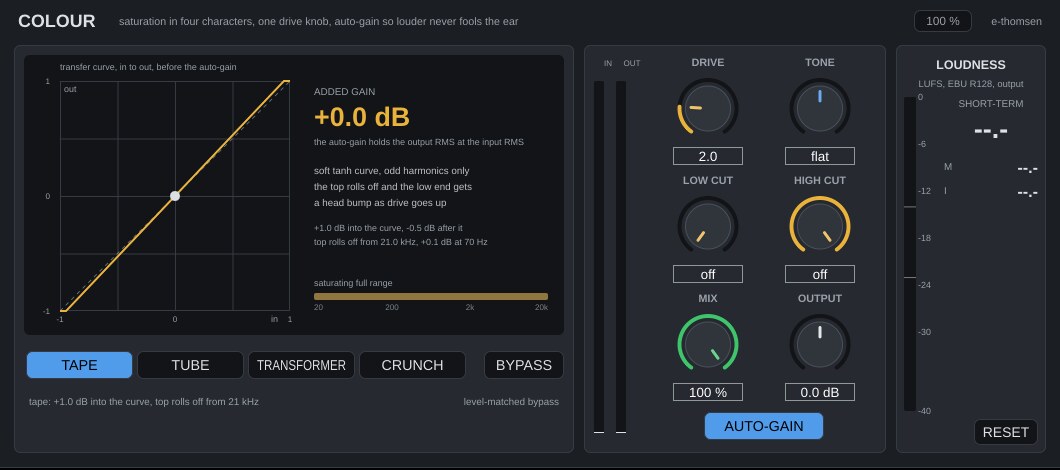The image size is (1060, 470).
Task: Click the DRIVE knob
Action: pyautogui.click(x=708, y=108)
